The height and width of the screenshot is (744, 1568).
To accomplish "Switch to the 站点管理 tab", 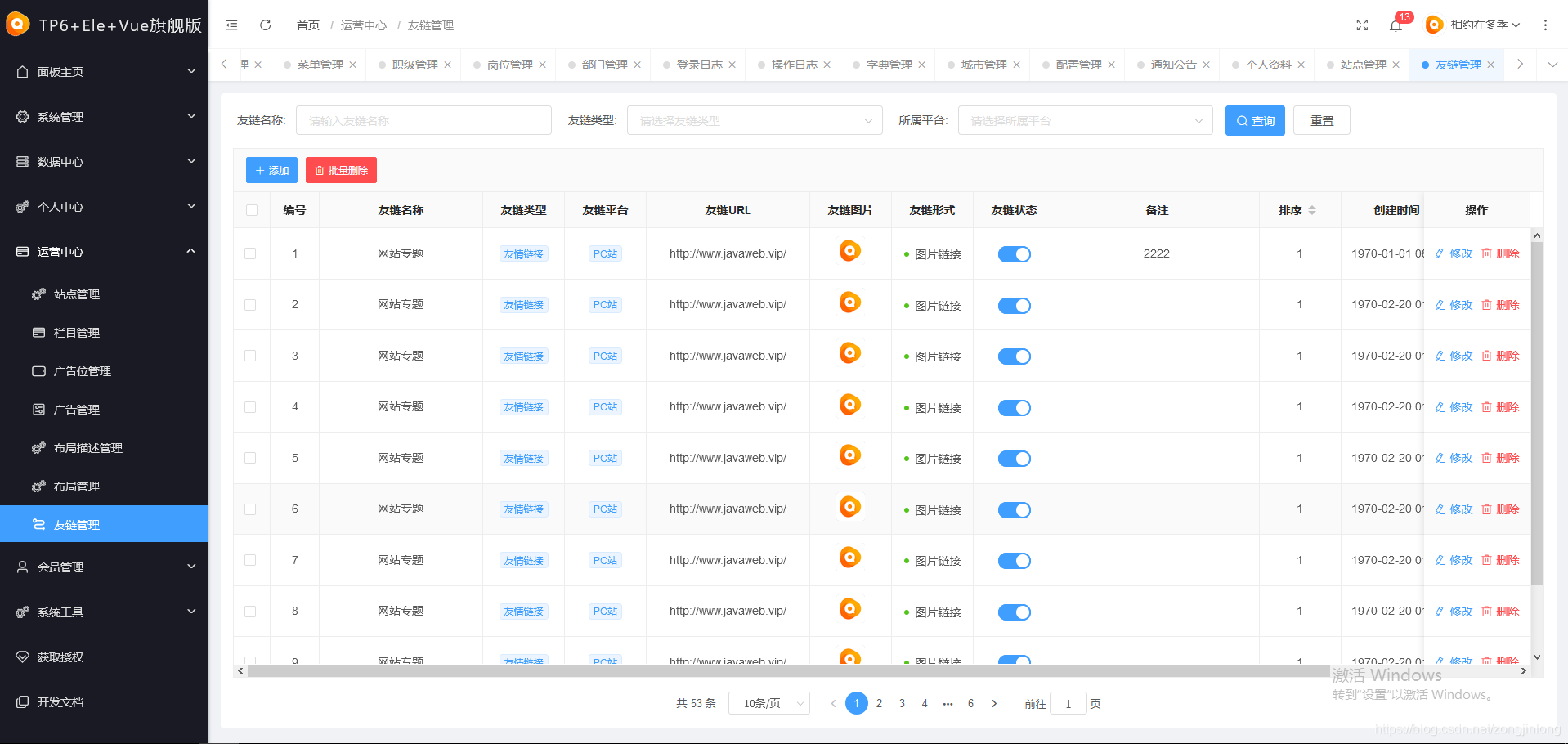I will point(1364,65).
